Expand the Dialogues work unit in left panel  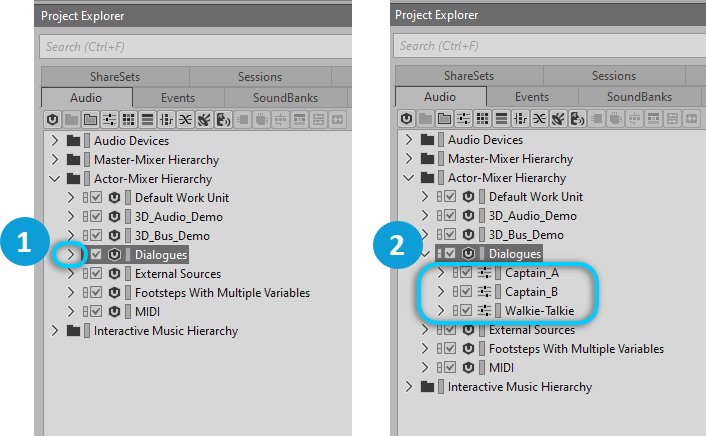70,255
